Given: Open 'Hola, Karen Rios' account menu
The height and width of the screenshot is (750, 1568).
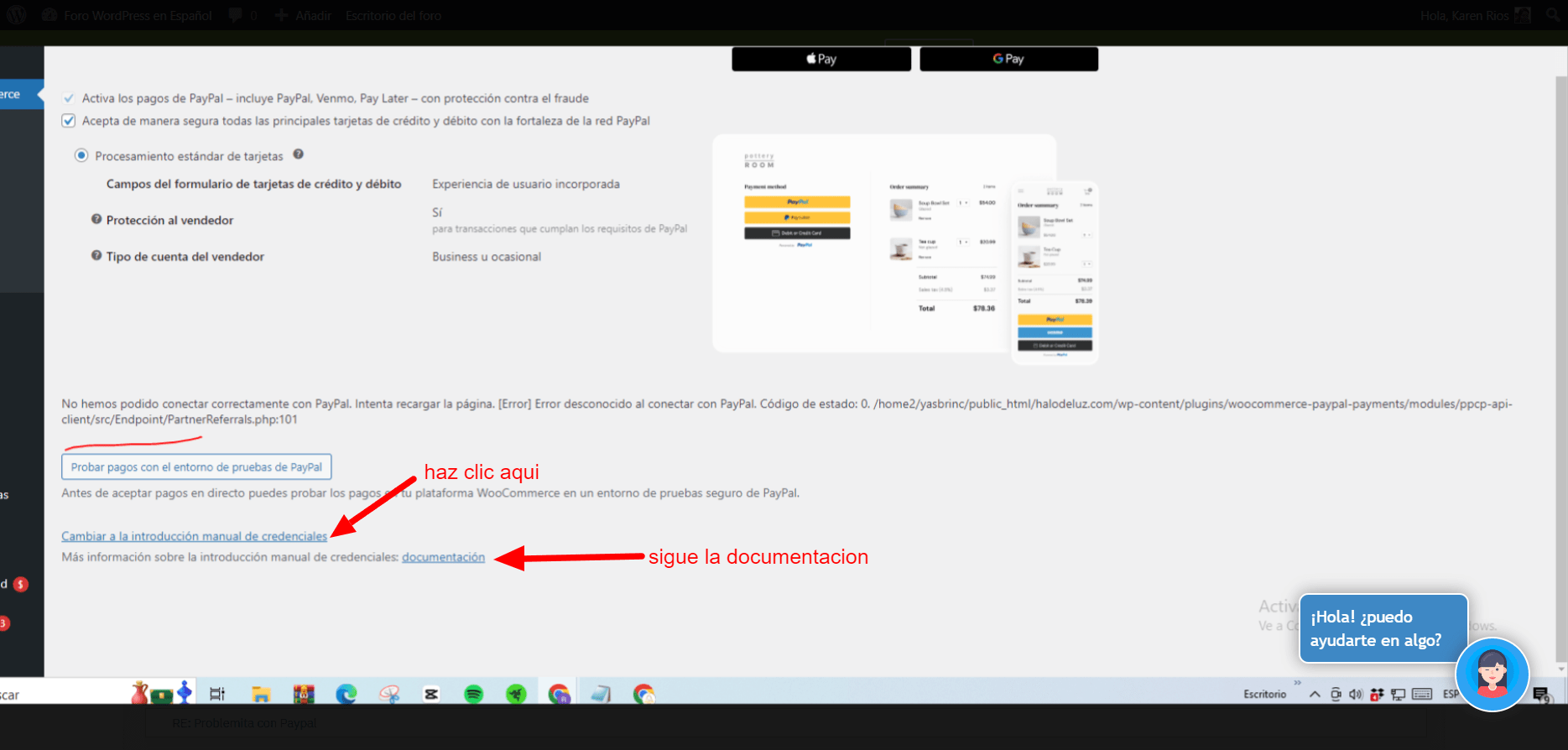Looking at the screenshot, I should (1476, 15).
